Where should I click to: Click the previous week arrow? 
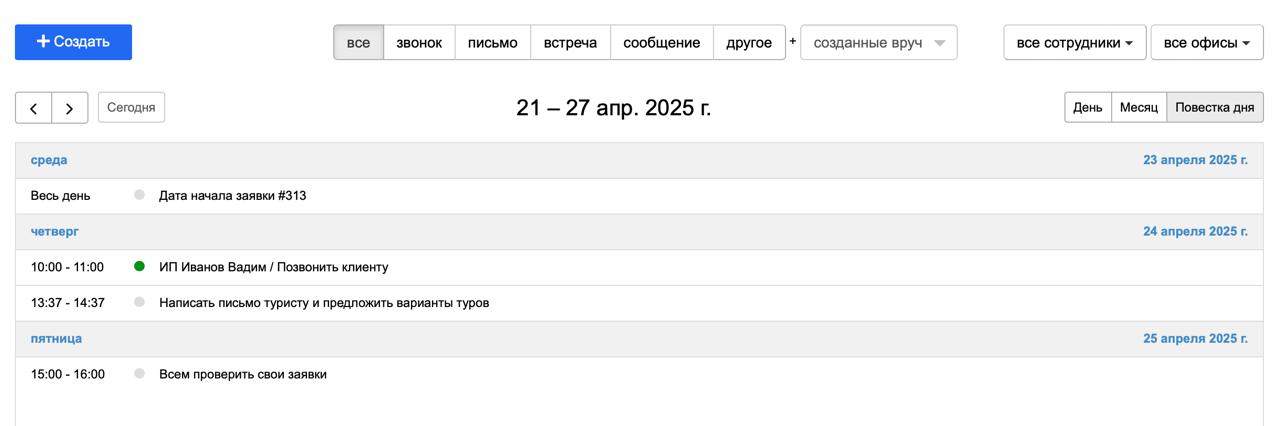point(33,108)
